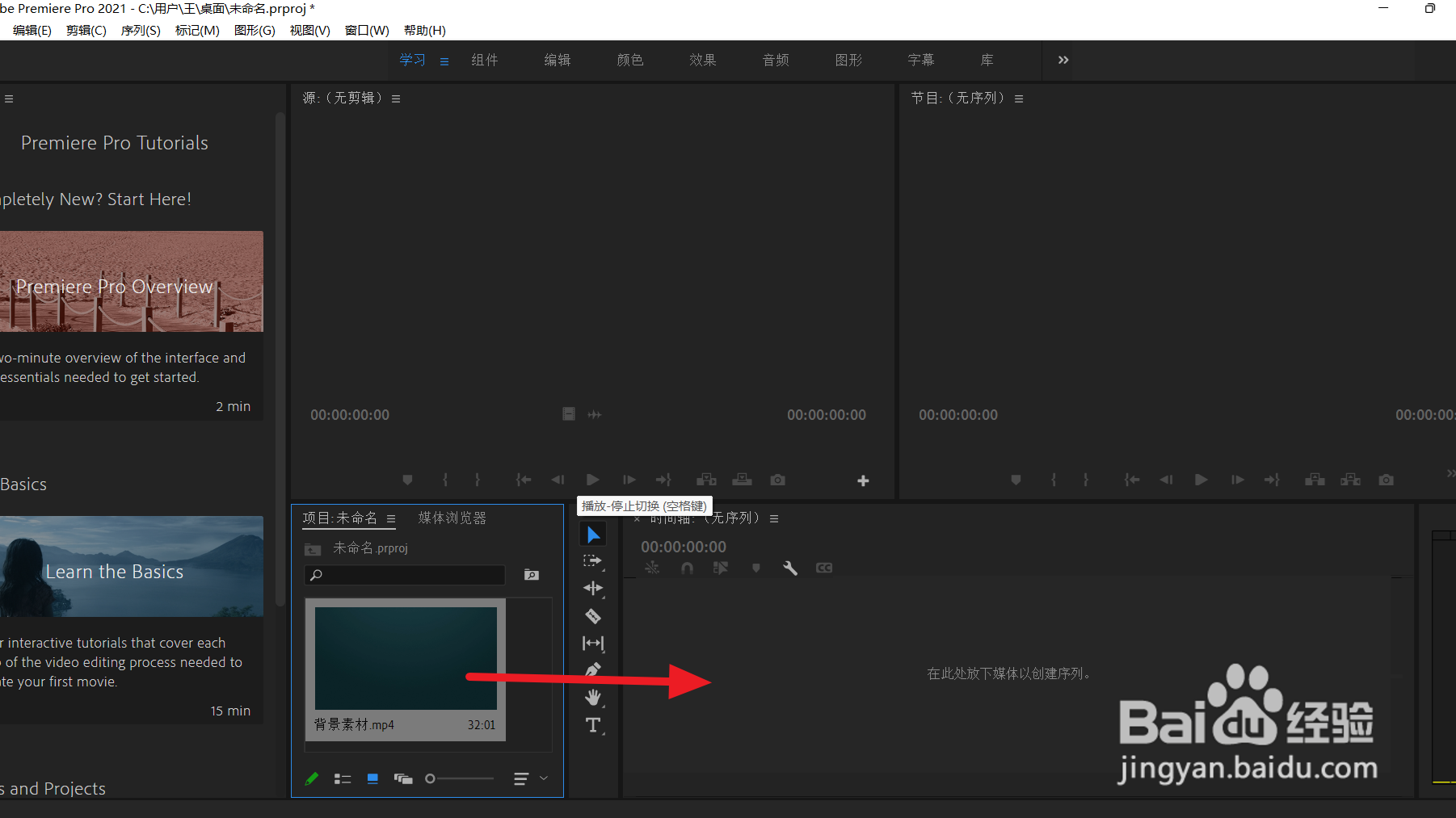Screen dimensions: 1456x818
Task: Switch project panel to icon view
Action: (372, 778)
